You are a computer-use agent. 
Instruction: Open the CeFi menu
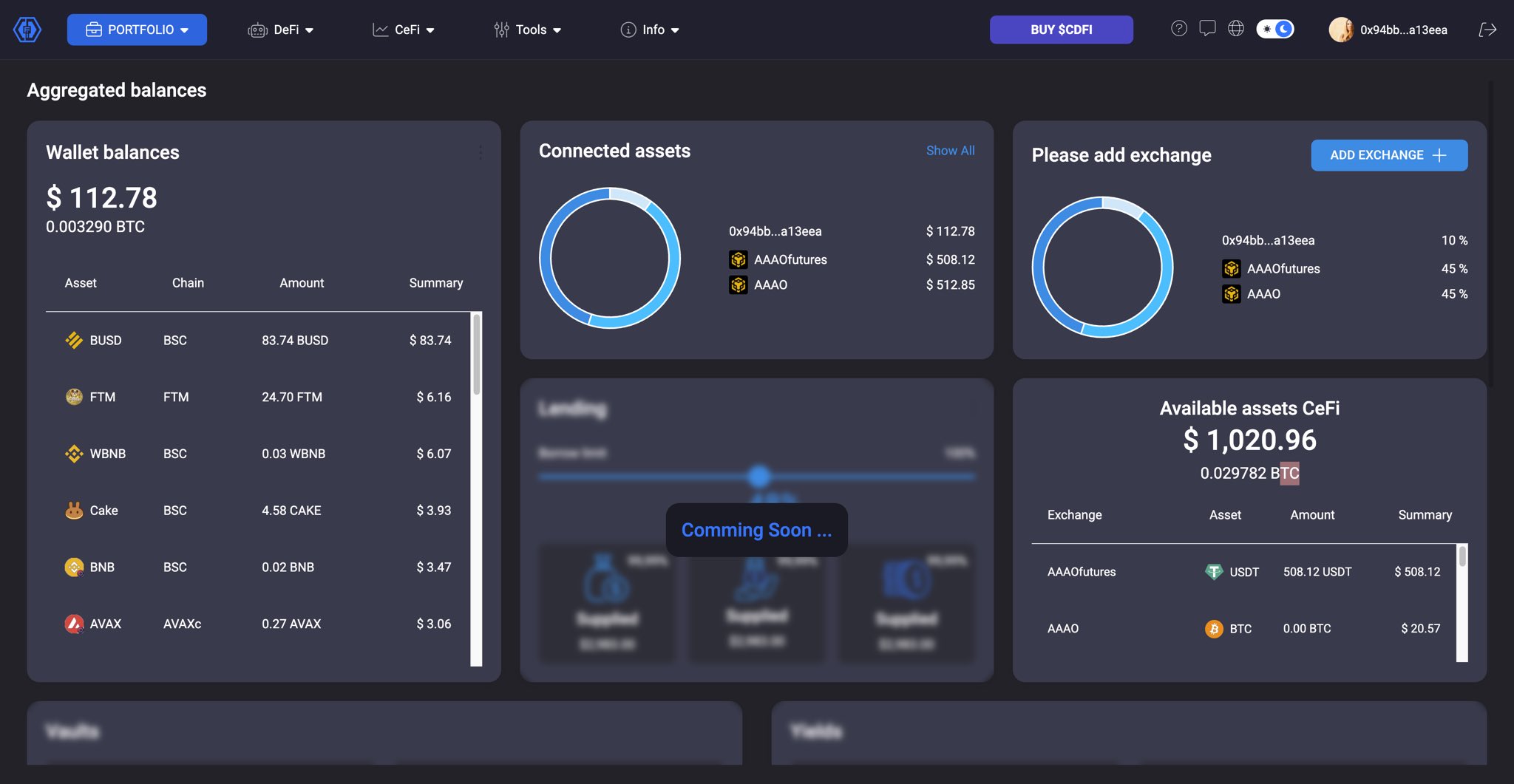tap(404, 30)
